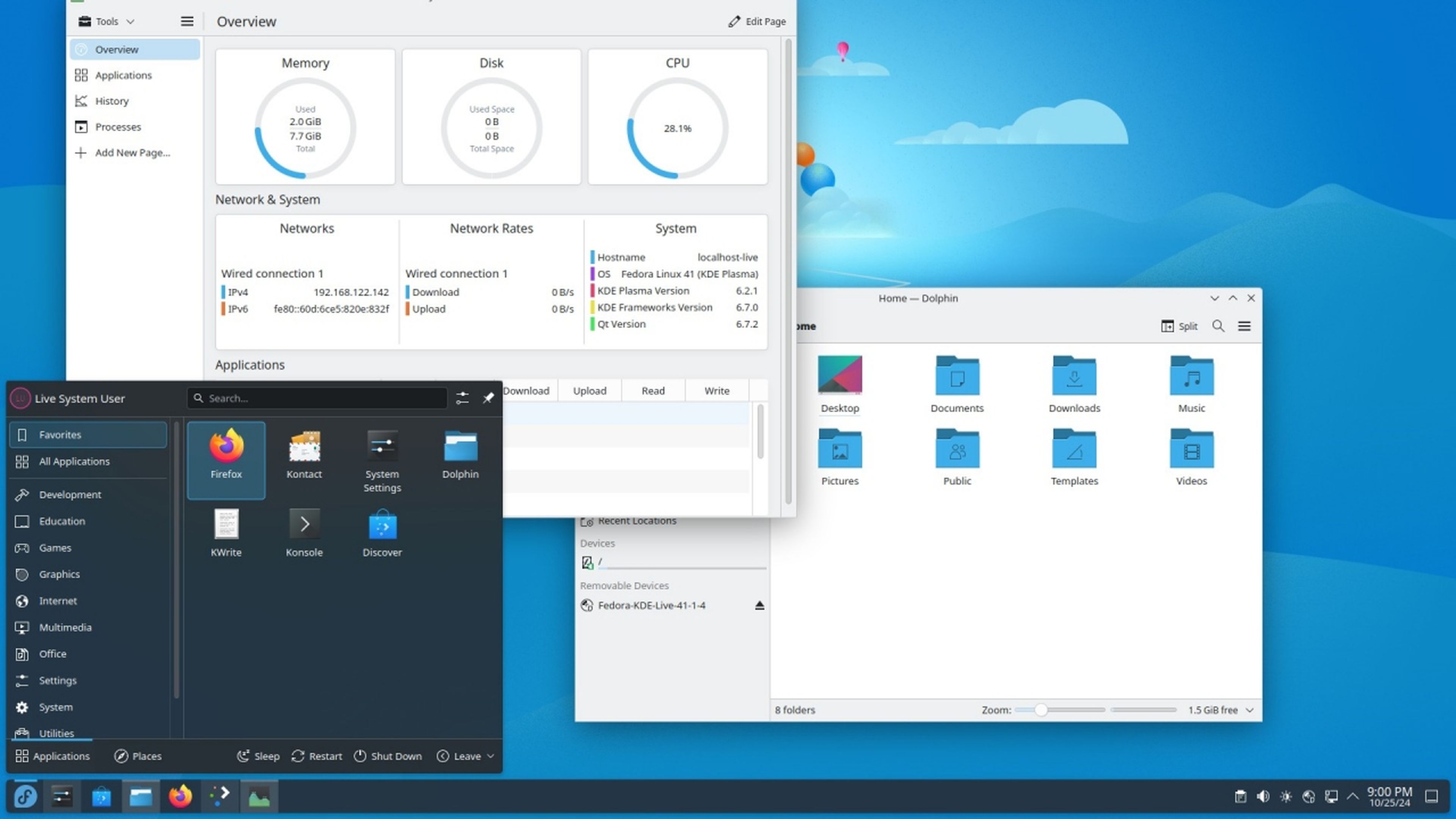This screenshot has height=819, width=1456.
Task: Switch to Dolphin in the taskbar
Action: (141, 796)
